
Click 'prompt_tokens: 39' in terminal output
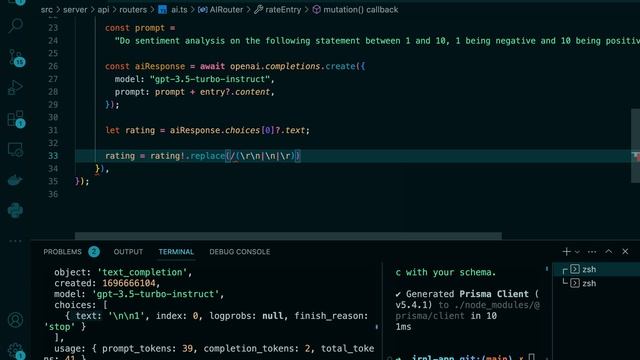click(x=147, y=349)
